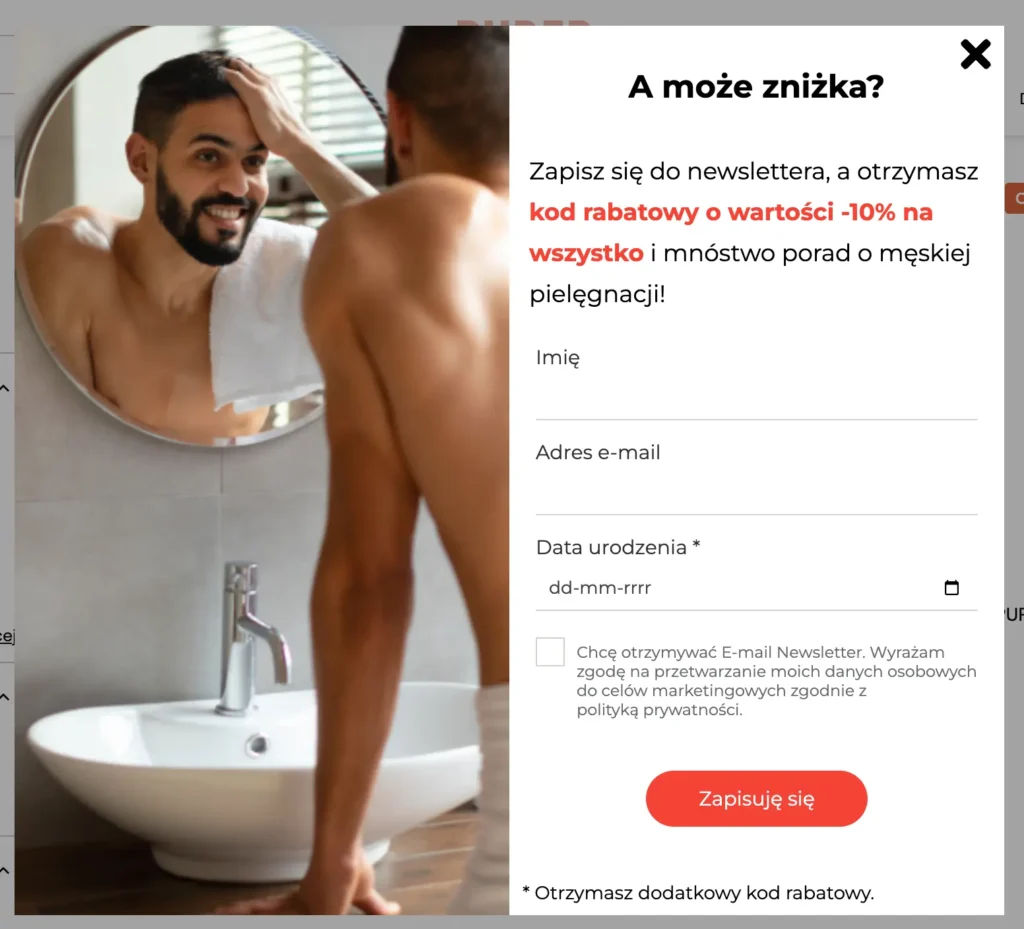Select the "dd" day segment of birth date

[558, 588]
